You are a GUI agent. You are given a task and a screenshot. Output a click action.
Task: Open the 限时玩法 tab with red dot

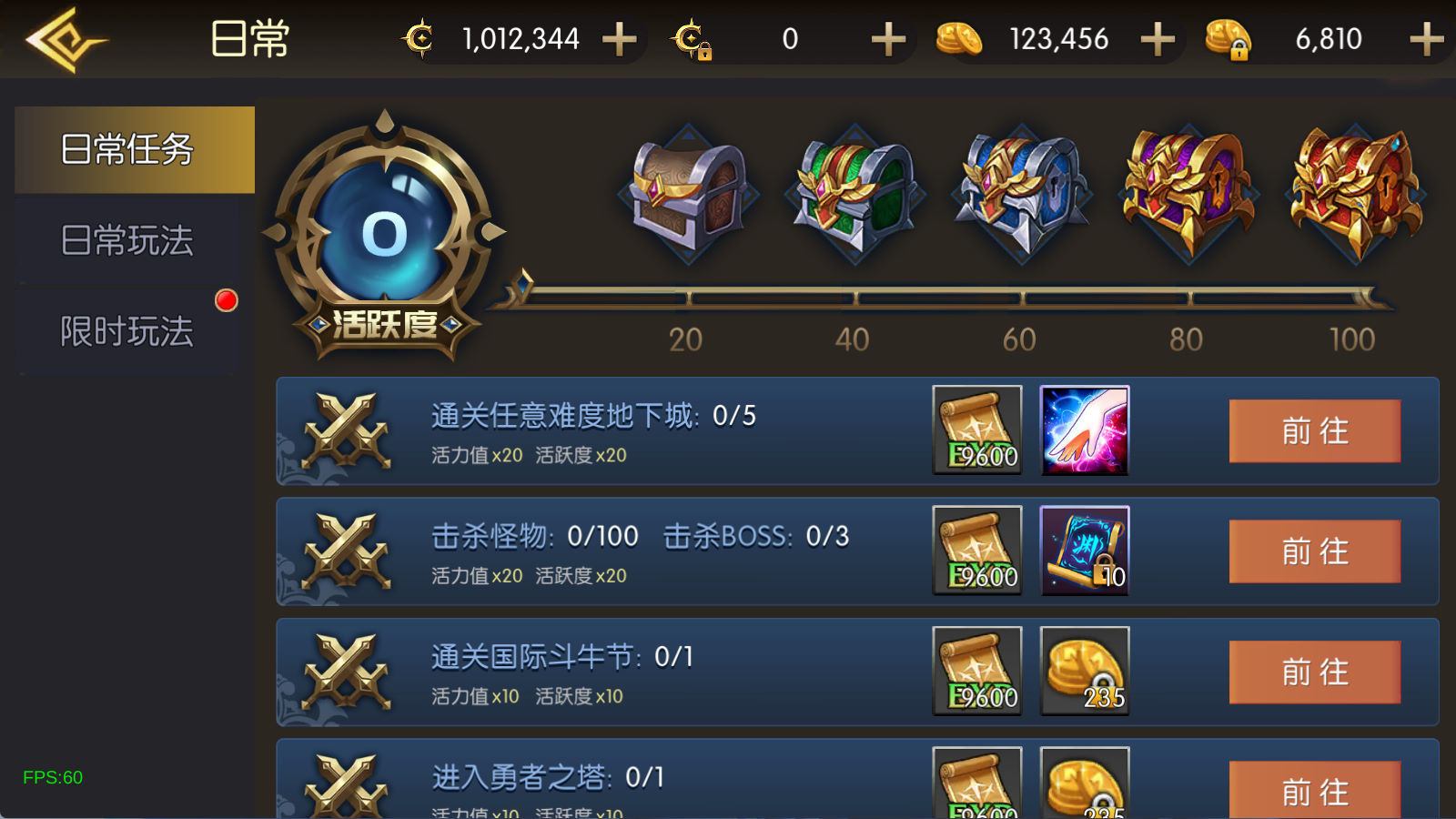coord(127,332)
